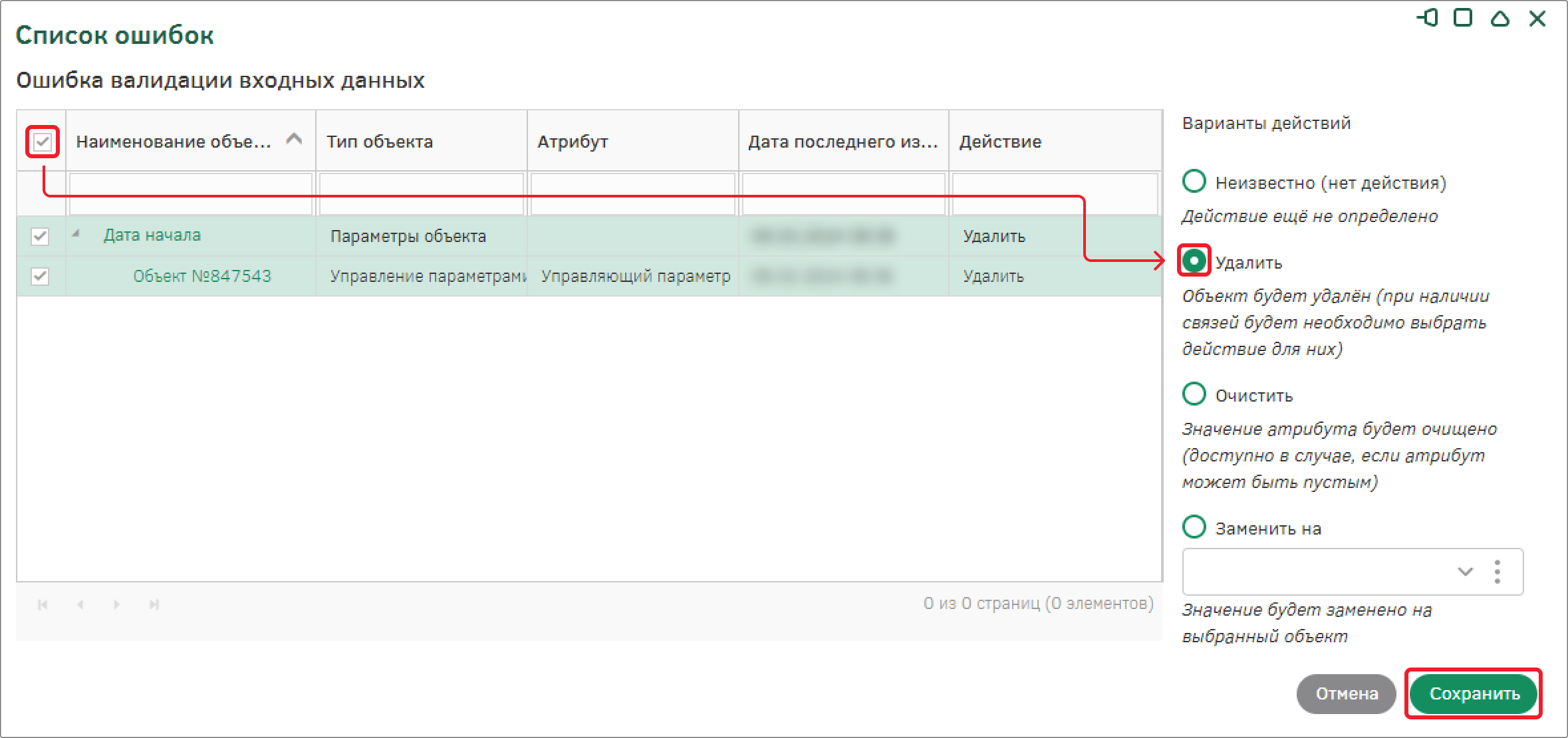
Task: Go to the previous page arrow
Action: pyautogui.click(x=80, y=604)
